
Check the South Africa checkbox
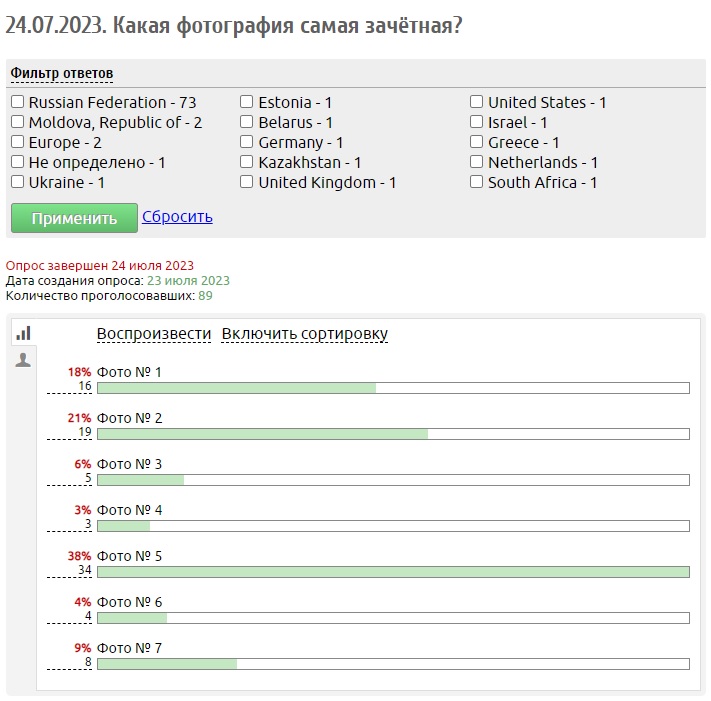coord(477,182)
